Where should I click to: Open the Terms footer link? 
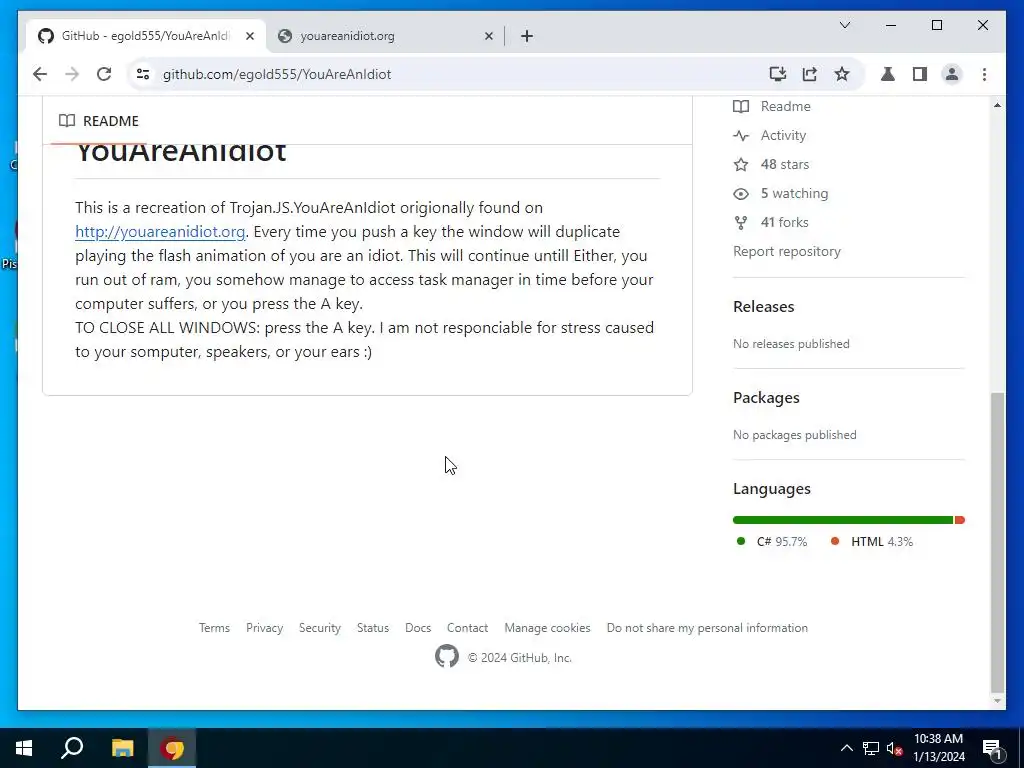[x=214, y=628]
